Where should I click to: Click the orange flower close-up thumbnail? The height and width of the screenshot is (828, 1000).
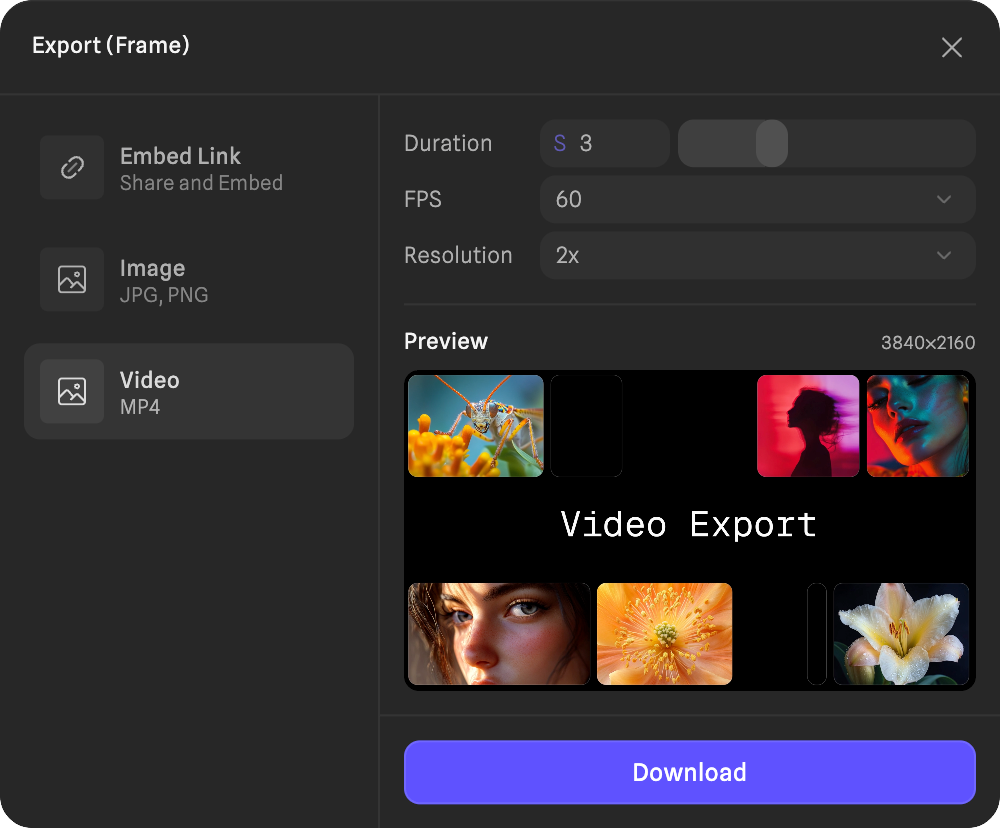point(664,634)
